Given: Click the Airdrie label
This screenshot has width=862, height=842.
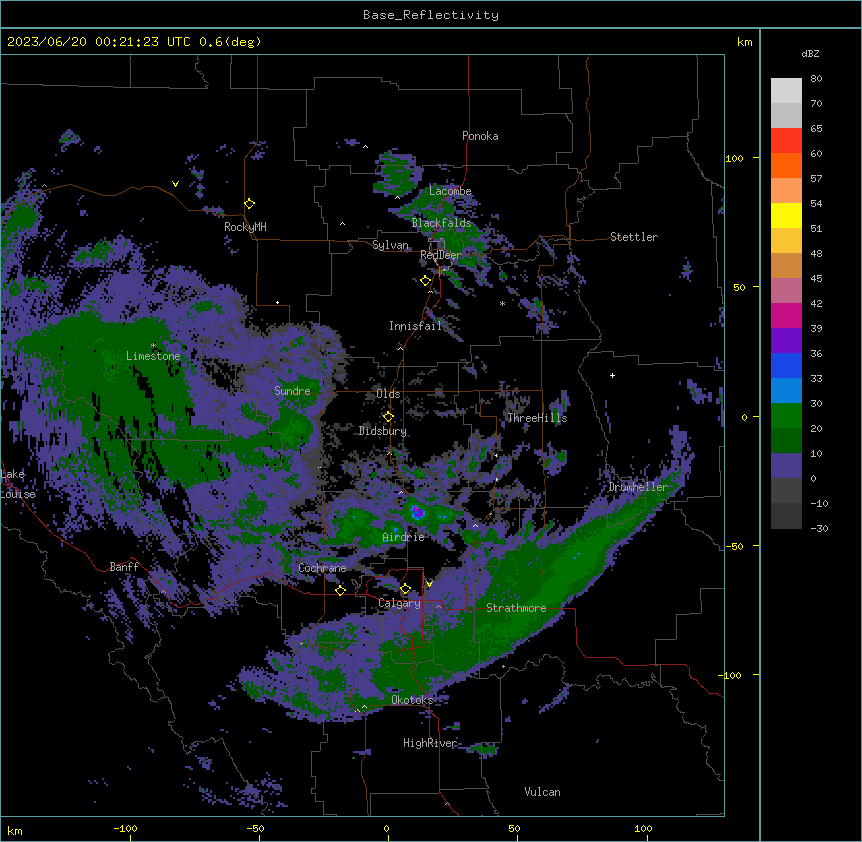Looking at the screenshot, I should pos(404,537).
